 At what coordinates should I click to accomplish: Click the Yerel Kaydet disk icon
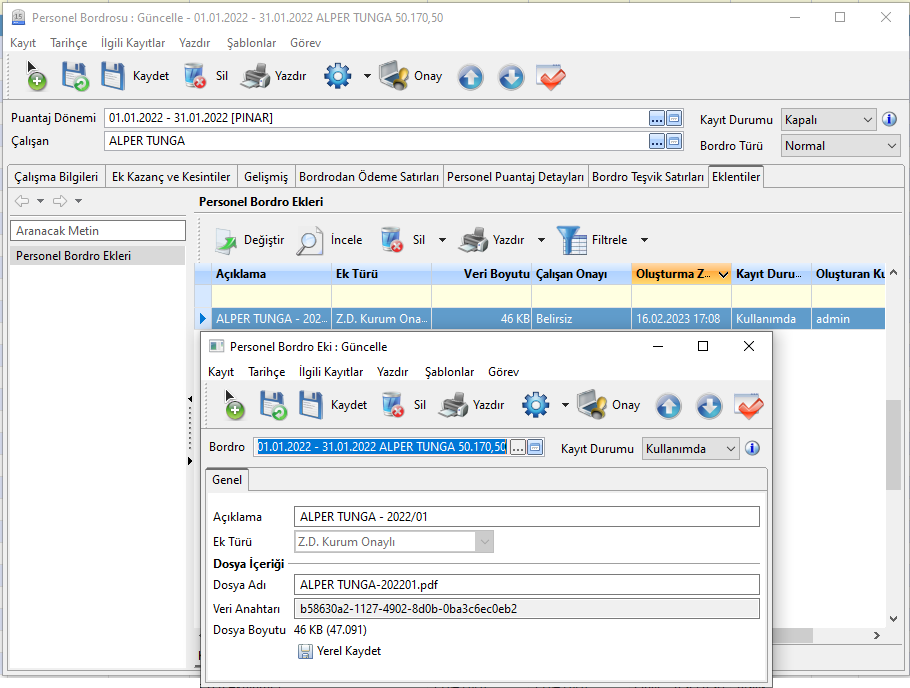(x=305, y=651)
